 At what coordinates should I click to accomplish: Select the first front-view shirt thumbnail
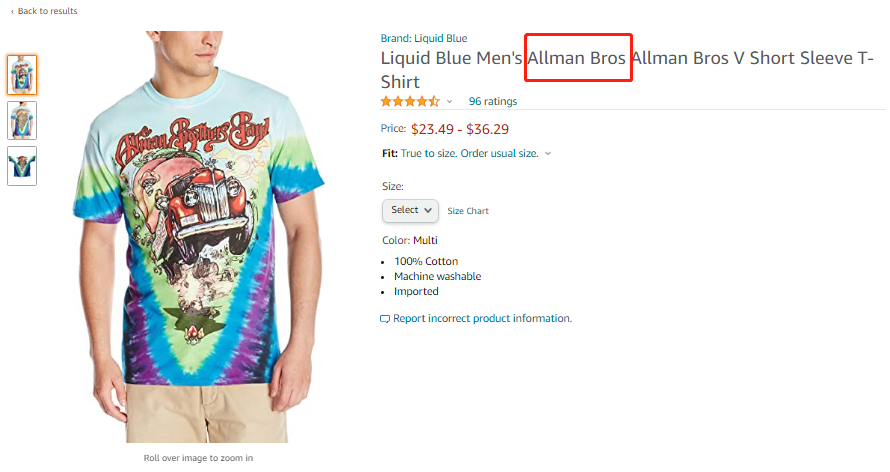[22, 74]
